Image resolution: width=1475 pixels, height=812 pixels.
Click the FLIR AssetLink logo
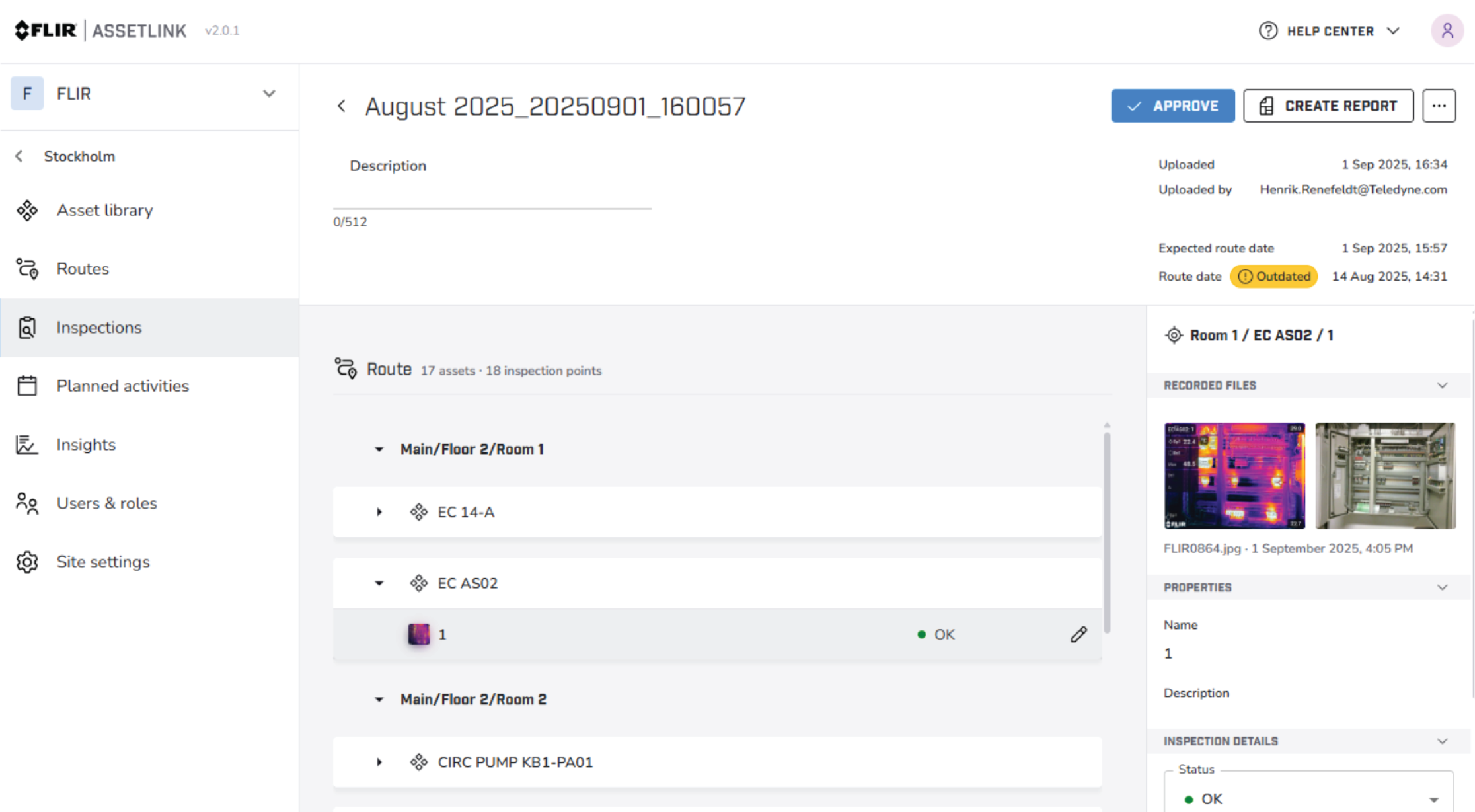[100, 30]
